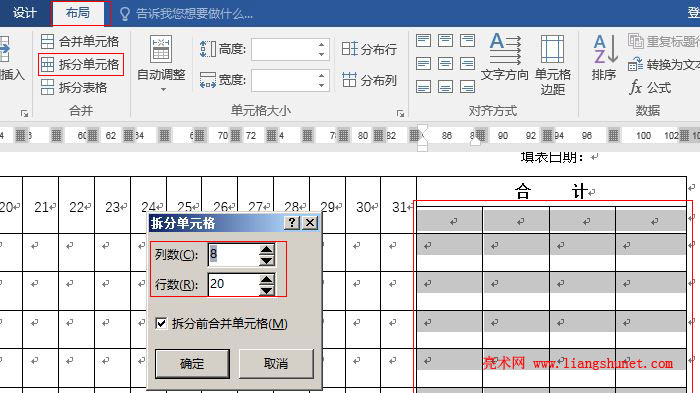Image resolution: width=700 pixels, height=393 pixels.
Task: Decrease the row count (行数) spinner
Action: pos(267,290)
